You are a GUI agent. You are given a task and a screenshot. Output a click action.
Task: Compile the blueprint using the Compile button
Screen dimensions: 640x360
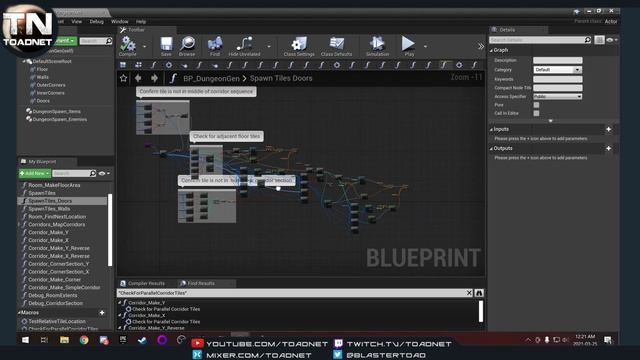tap(127, 46)
